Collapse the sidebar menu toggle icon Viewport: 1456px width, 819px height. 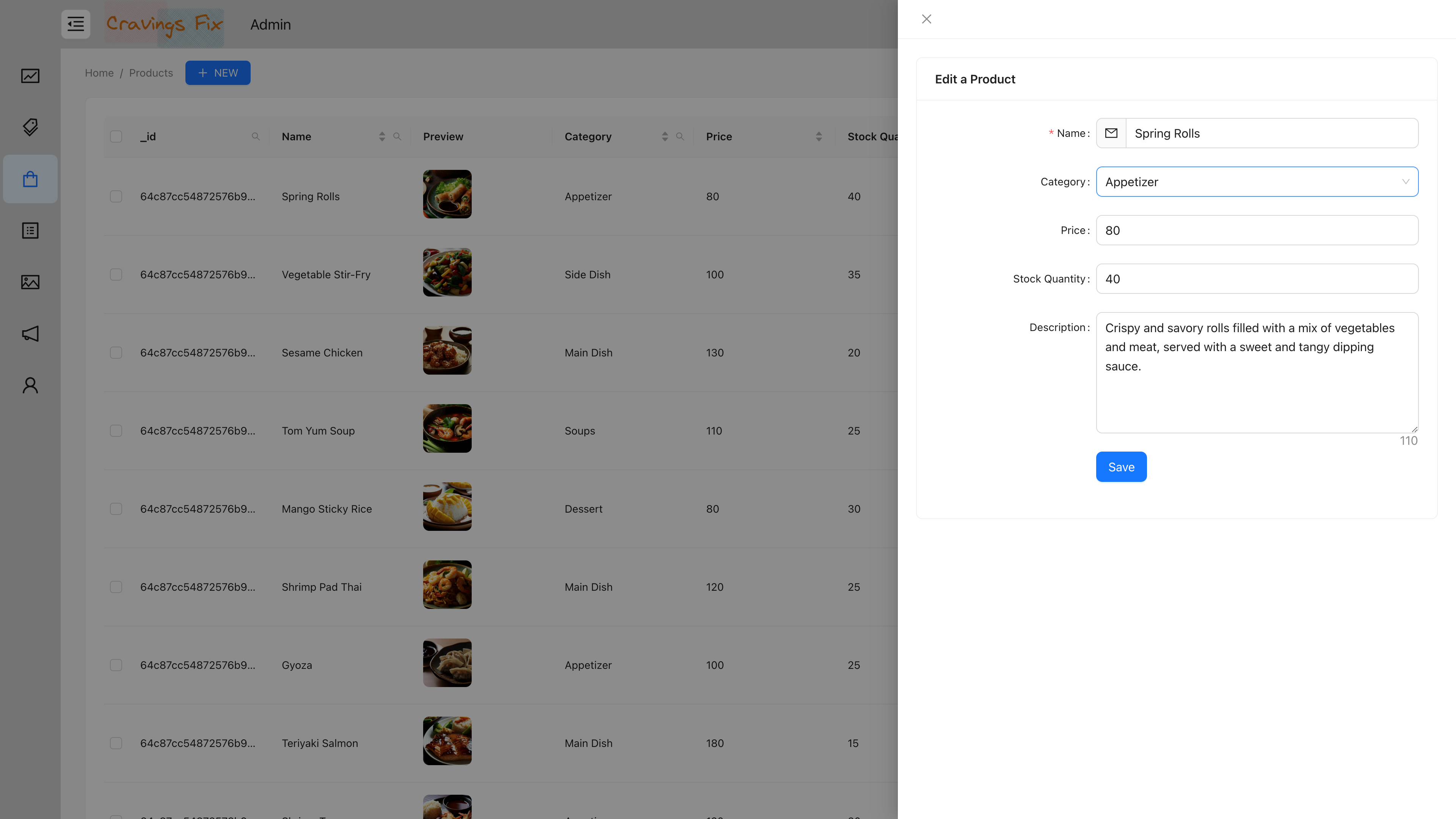[75, 24]
